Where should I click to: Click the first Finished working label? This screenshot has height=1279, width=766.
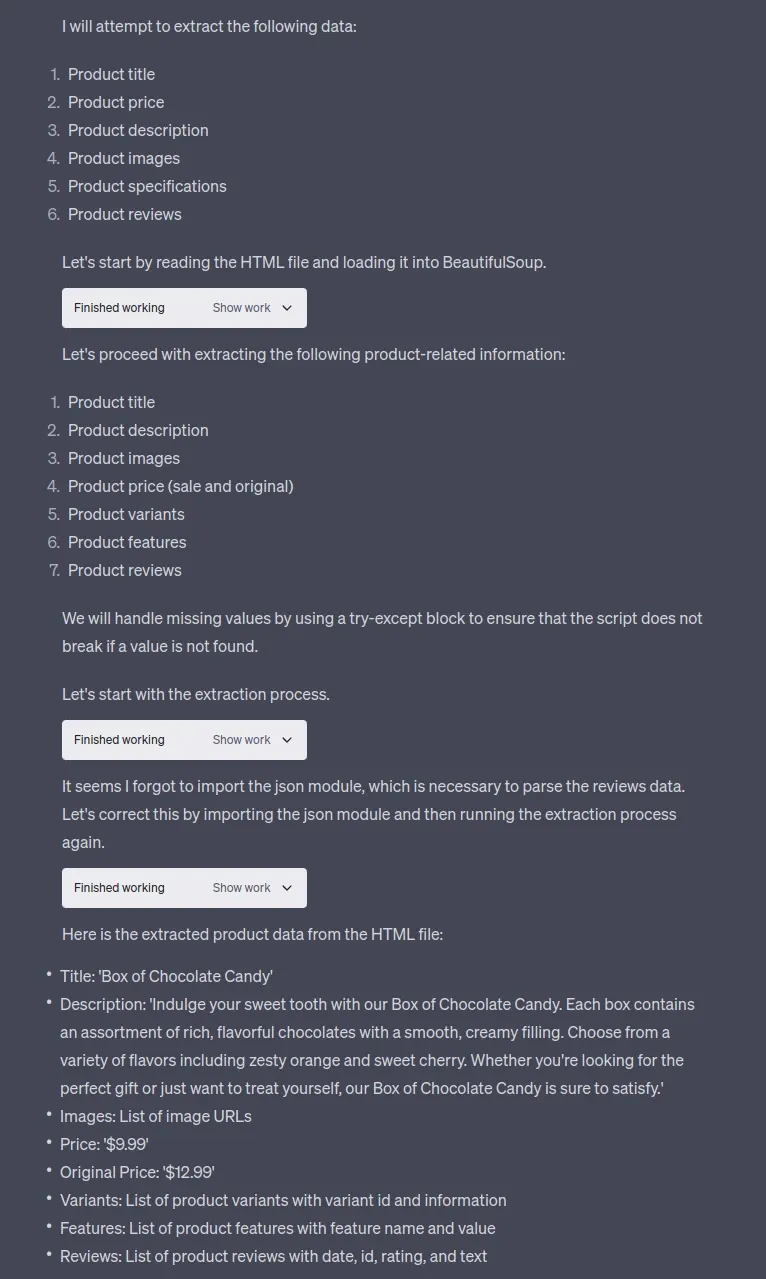119,307
